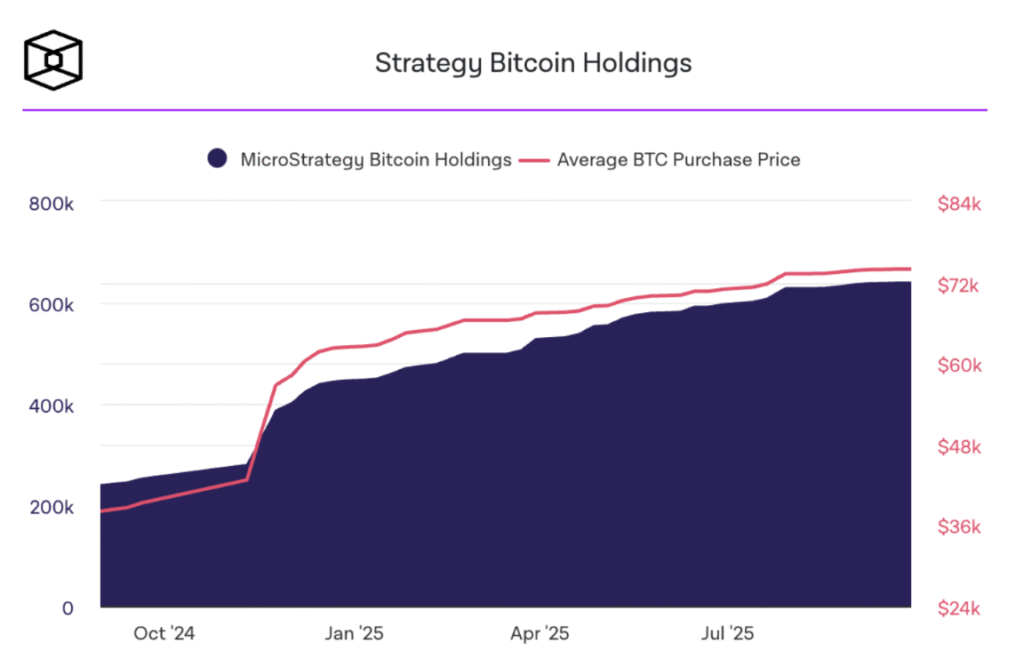Click the $48k right axis label
Image resolution: width=1024 pixels, height=667 pixels.
[959, 447]
